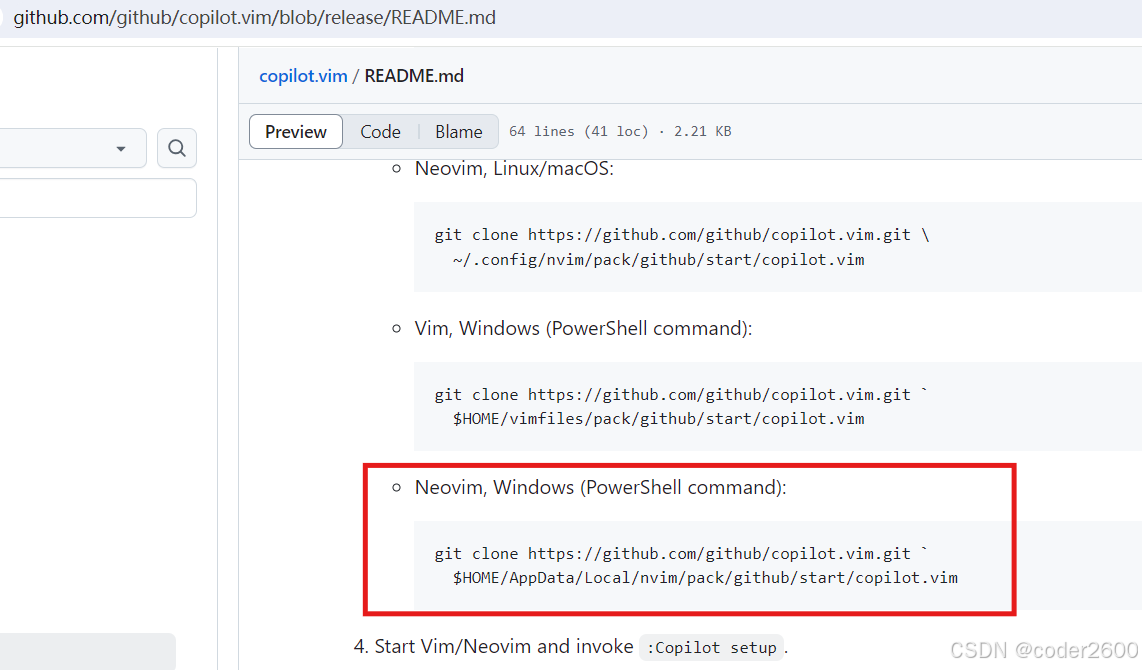Click the '64 lines (41 loc) · 2.21 KB' info text
Viewport: 1142px width, 670px height.
(620, 131)
